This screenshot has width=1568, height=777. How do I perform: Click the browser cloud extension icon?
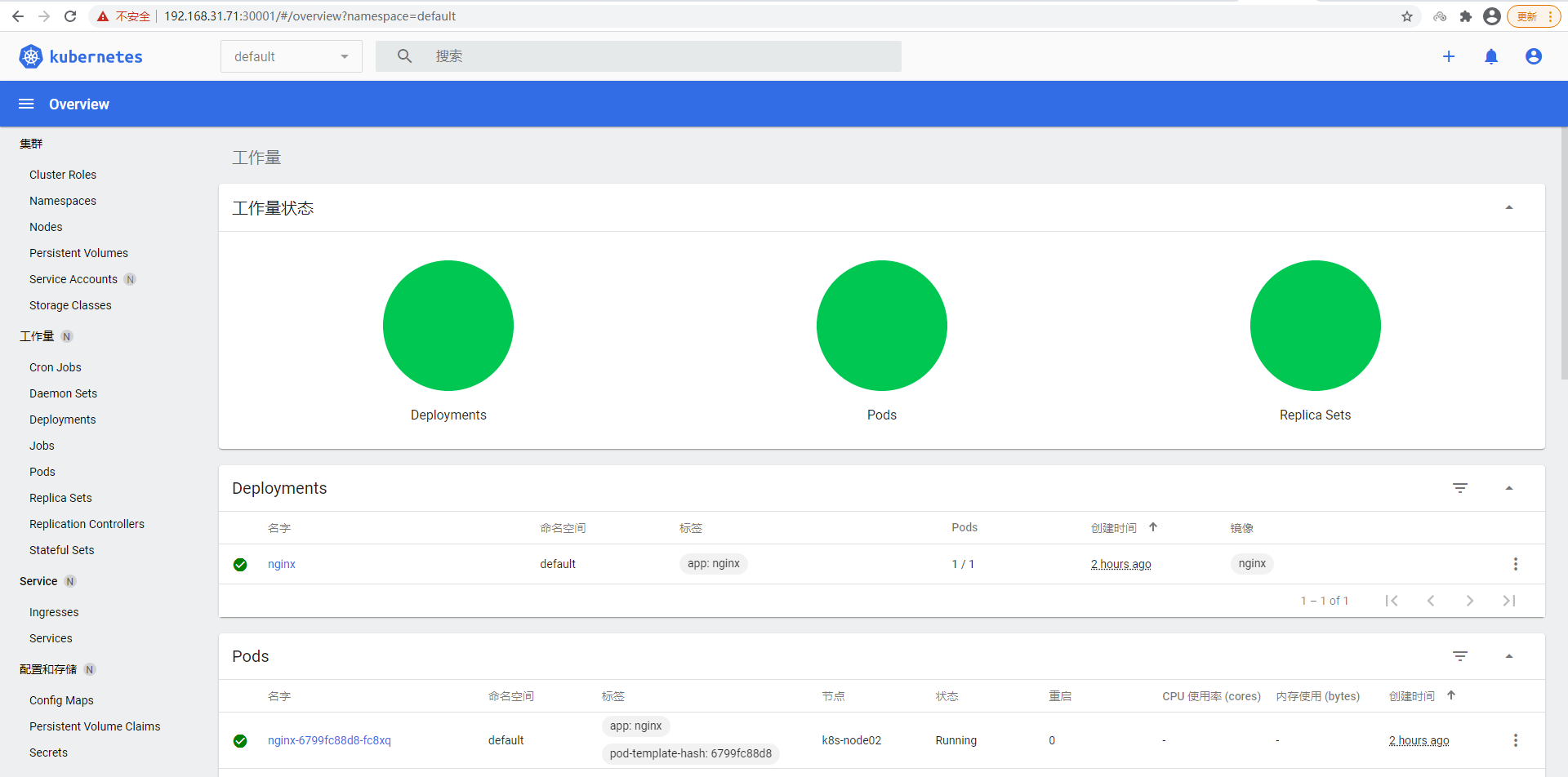tap(1440, 16)
